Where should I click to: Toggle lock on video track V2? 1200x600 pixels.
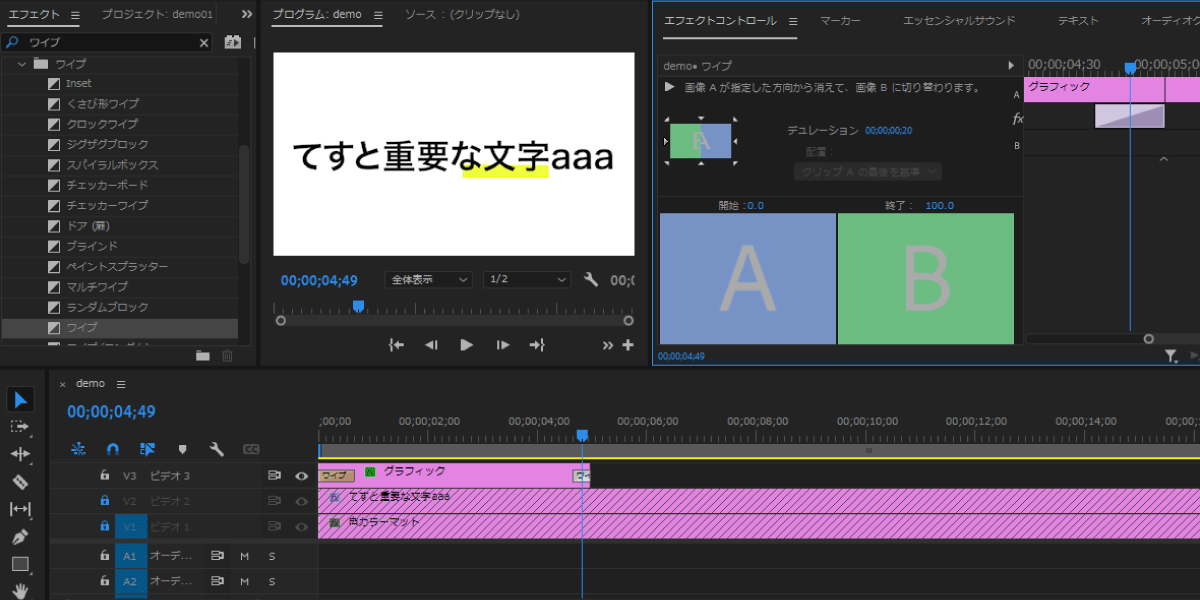click(104, 501)
